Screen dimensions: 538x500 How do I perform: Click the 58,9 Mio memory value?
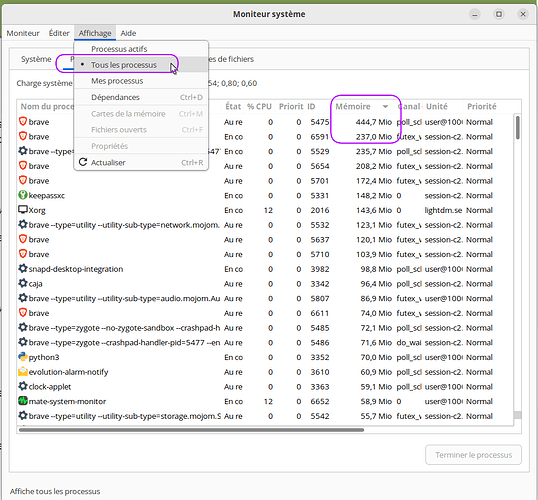[376, 402]
